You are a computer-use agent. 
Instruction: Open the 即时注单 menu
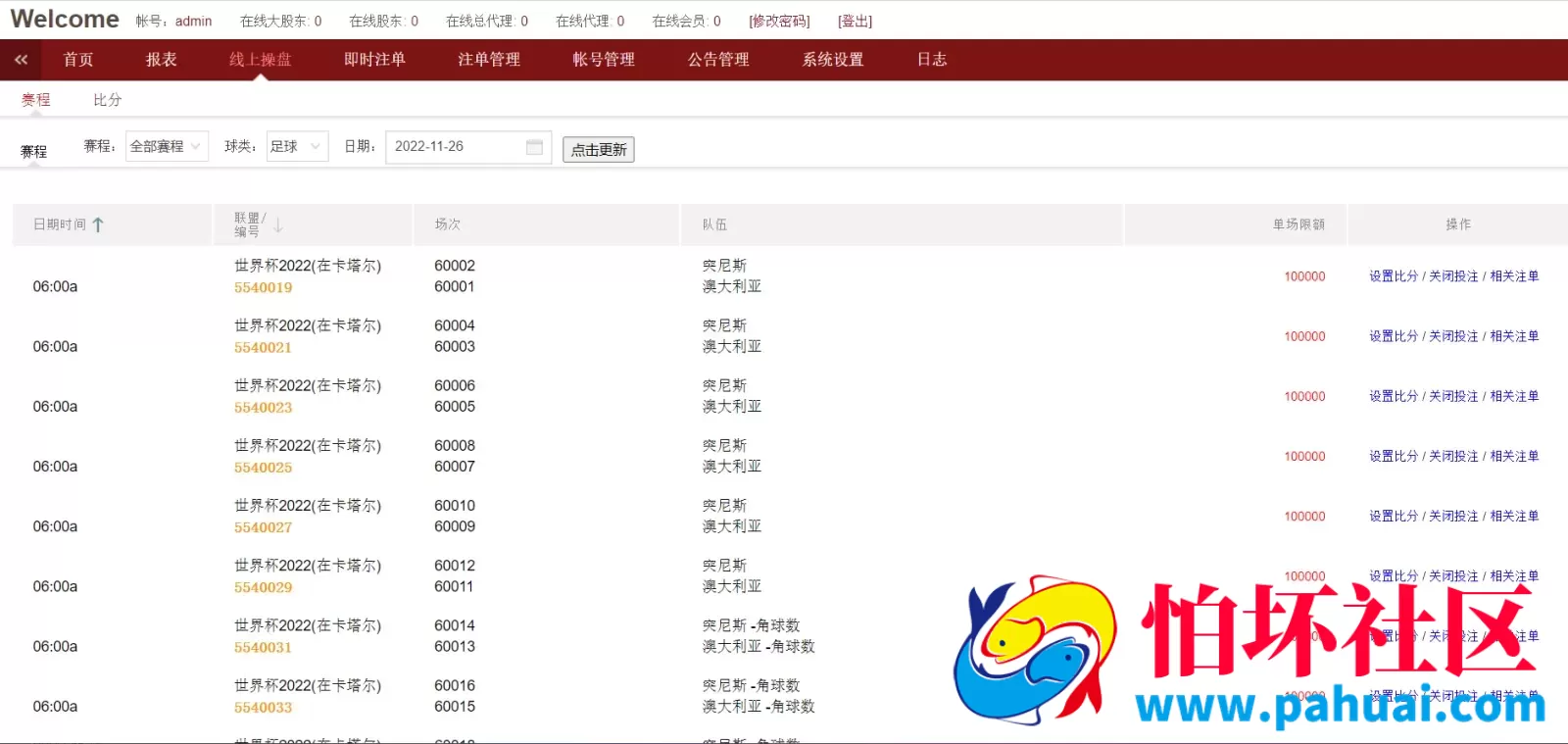coord(374,60)
